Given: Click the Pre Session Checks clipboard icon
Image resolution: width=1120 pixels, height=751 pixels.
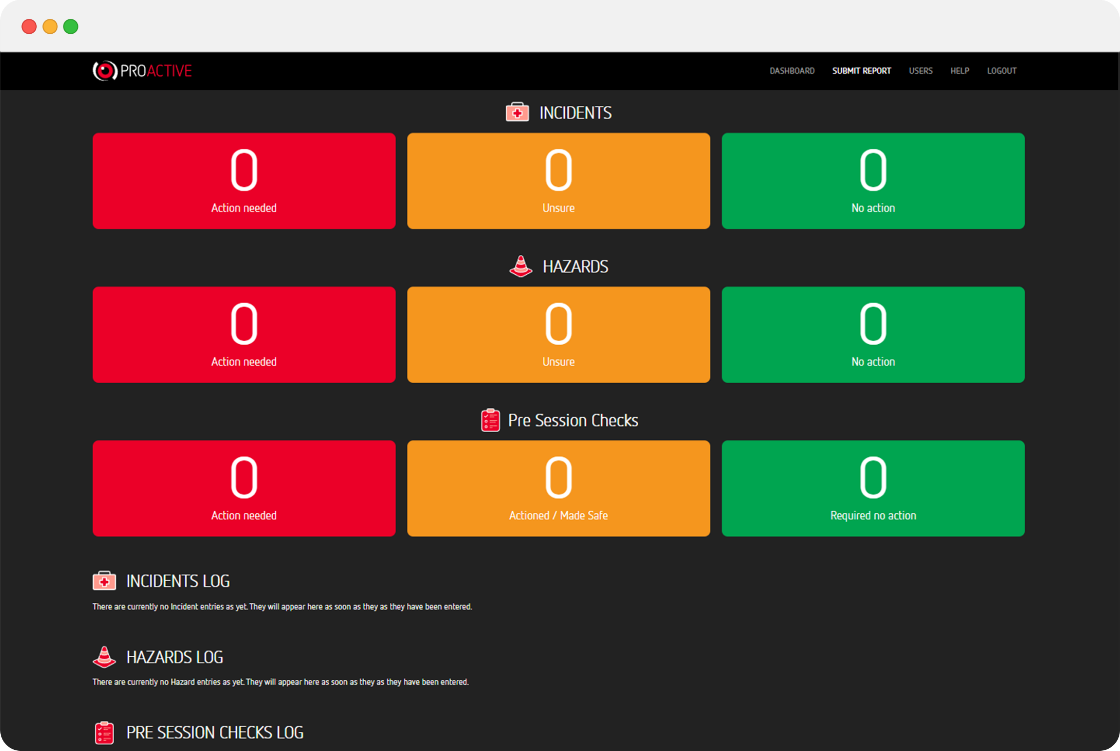Looking at the screenshot, I should click(x=490, y=420).
